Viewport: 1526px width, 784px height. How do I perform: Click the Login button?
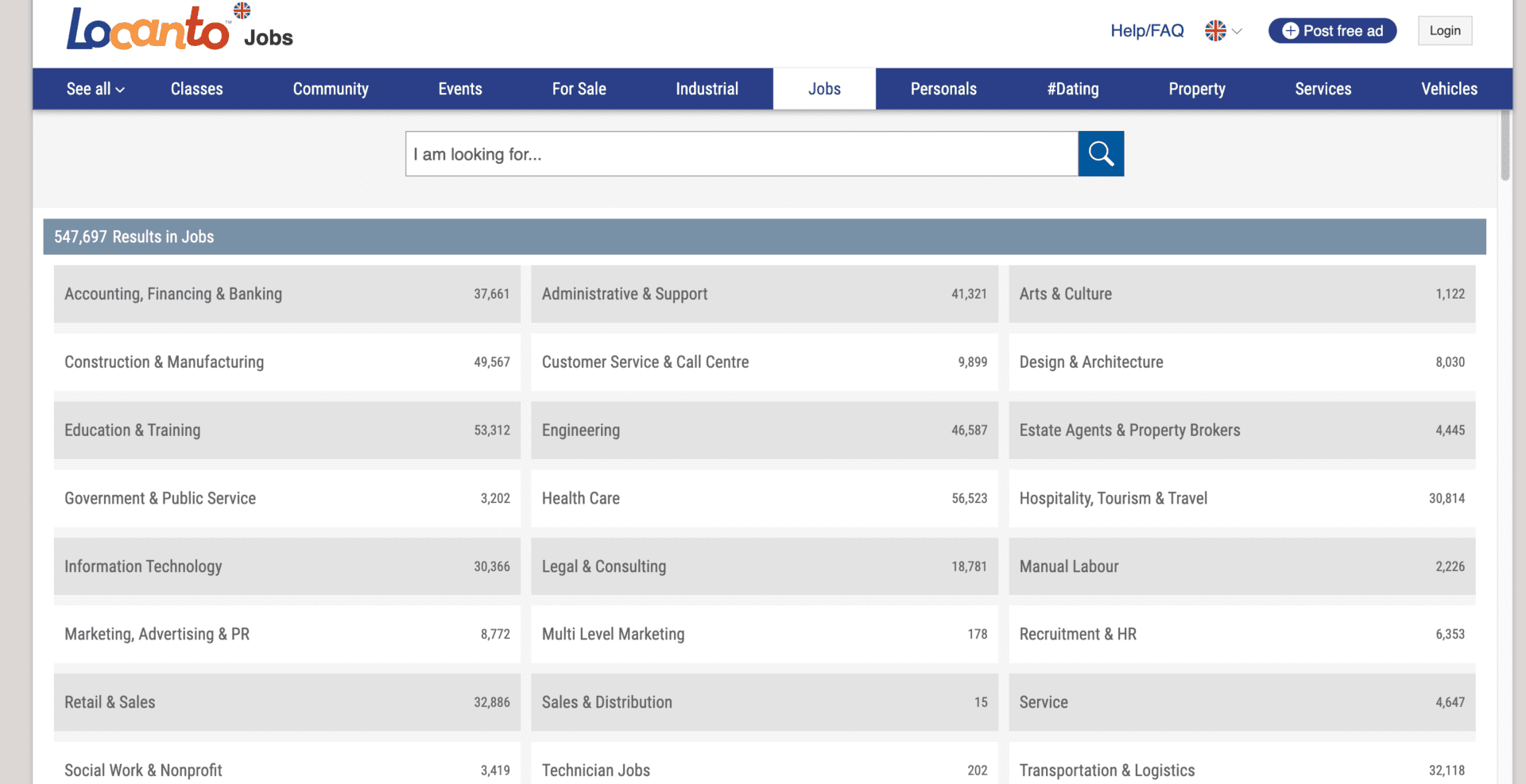1445,30
